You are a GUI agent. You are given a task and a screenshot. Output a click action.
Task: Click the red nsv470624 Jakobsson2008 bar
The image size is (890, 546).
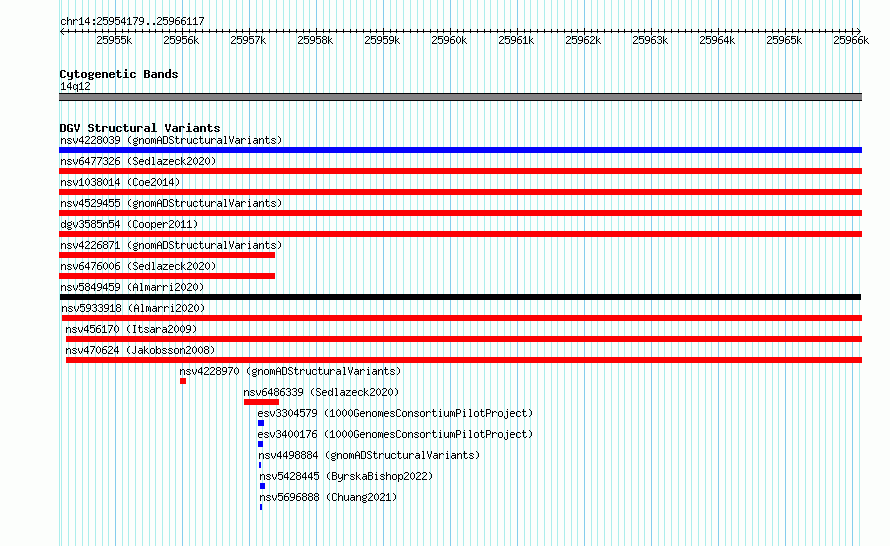[464, 360]
